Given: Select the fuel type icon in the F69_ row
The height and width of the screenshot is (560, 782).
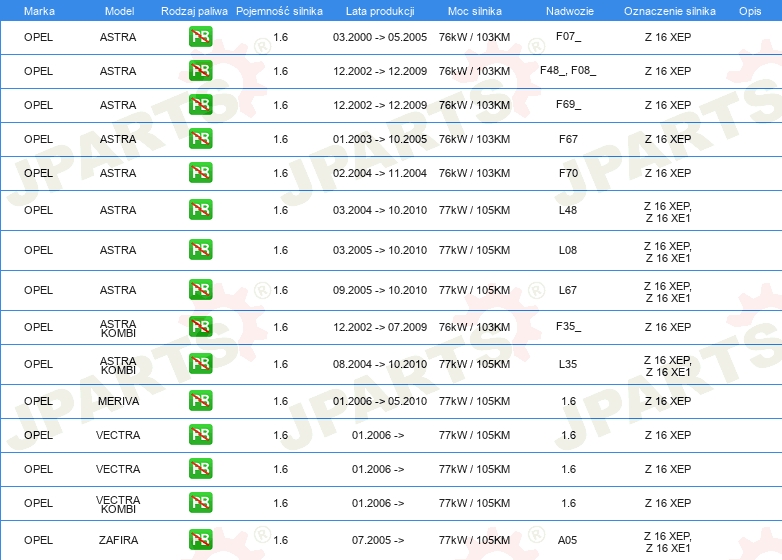Looking at the screenshot, I should (x=200, y=105).
